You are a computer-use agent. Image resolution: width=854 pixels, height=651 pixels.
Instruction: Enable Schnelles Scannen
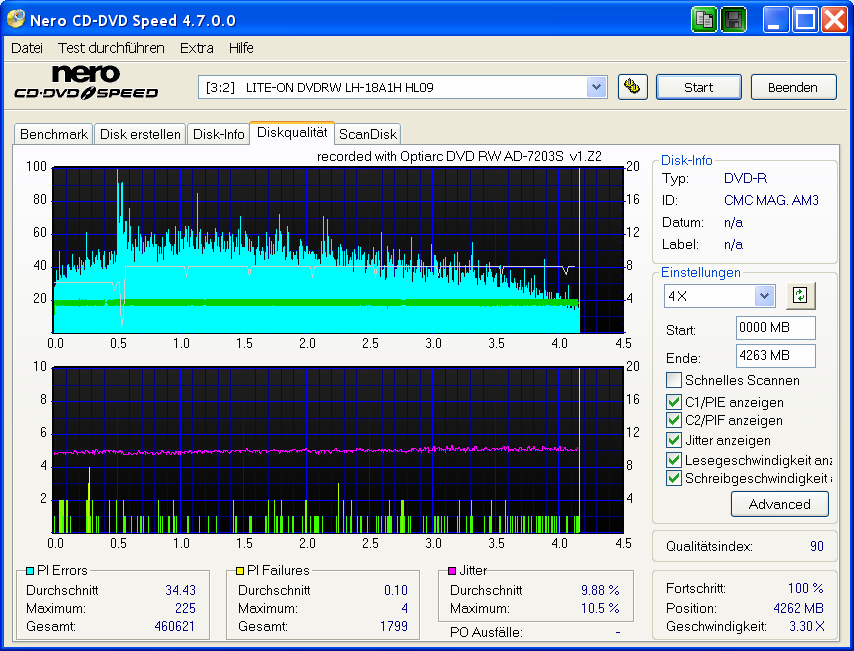pos(673,379)
